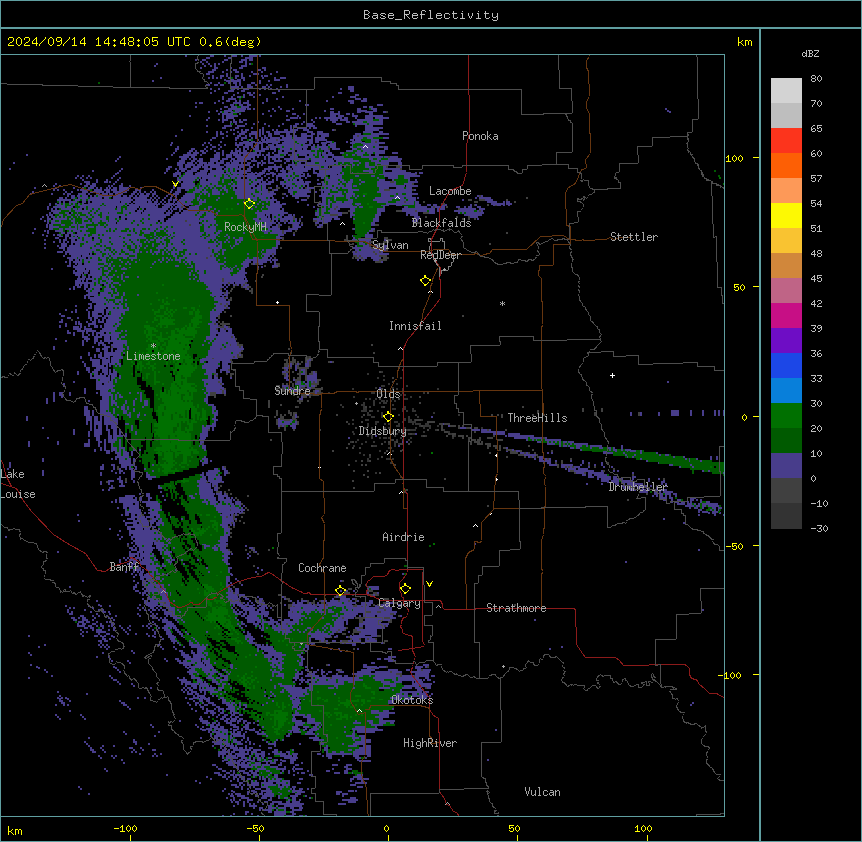Select the Lacombe city label
Screen dimensions: 862x842
450,191
